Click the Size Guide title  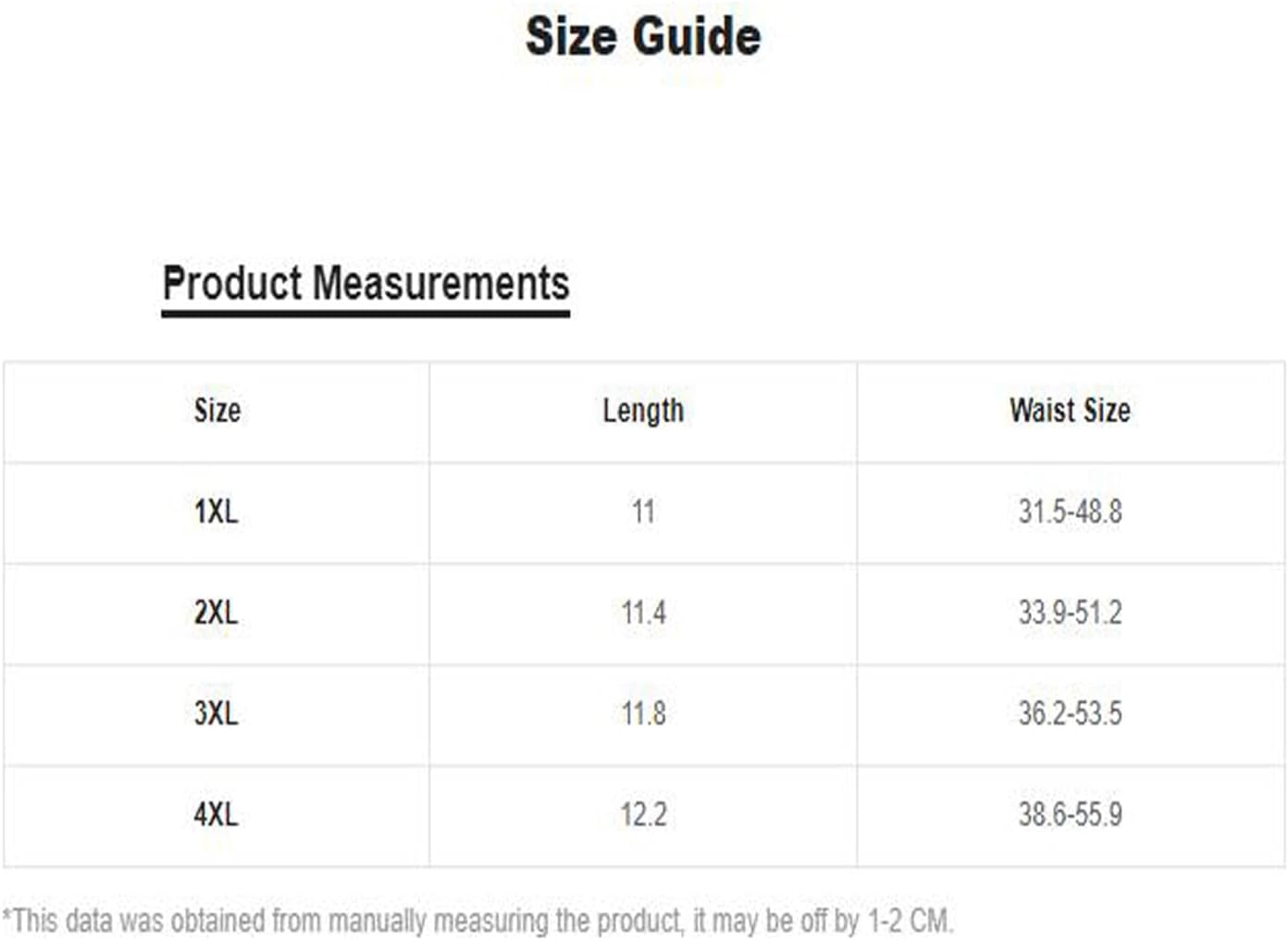pyautogui.click(x=643, y=37)
